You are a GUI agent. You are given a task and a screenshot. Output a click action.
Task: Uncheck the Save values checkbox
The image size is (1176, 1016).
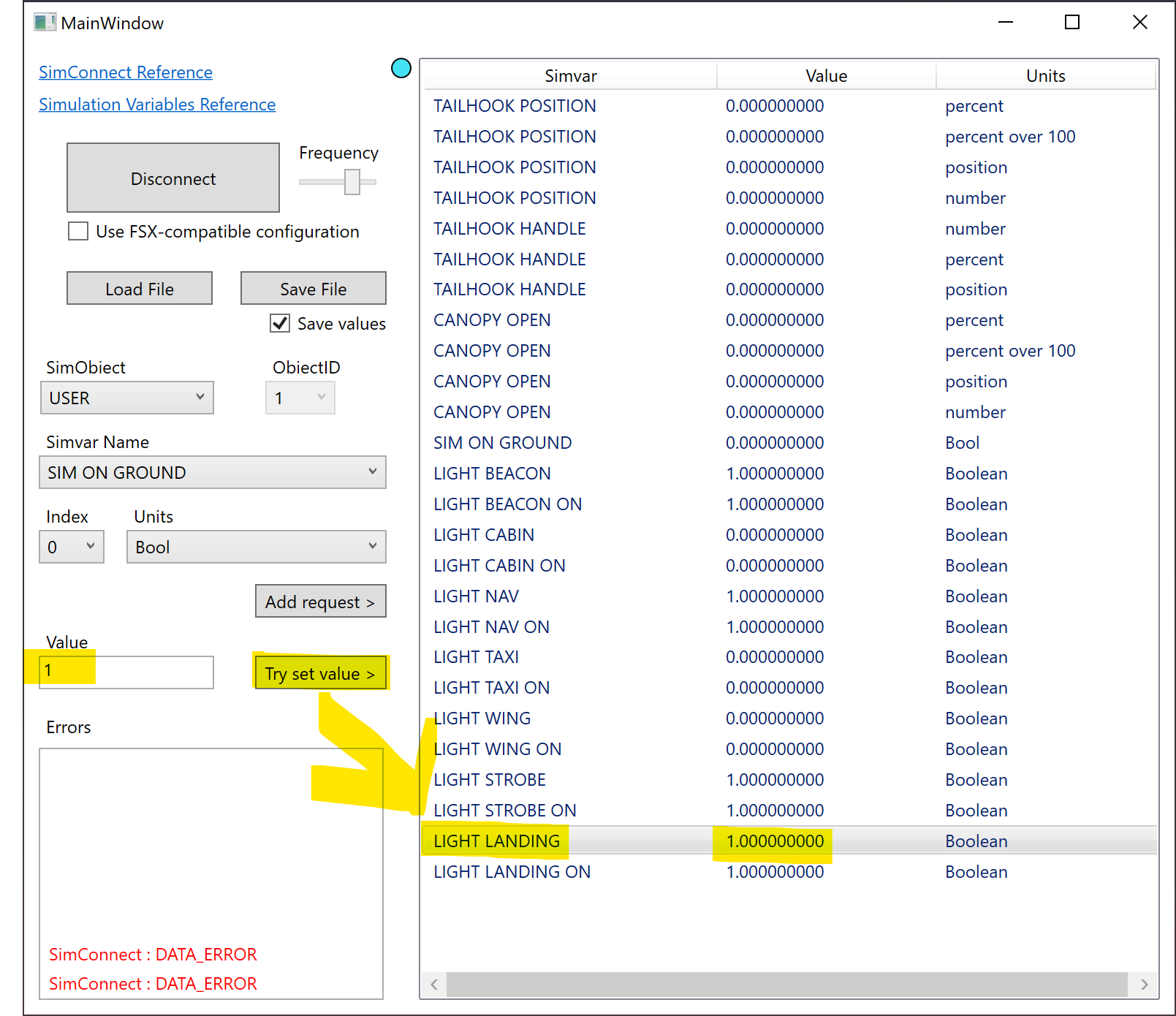278,323
